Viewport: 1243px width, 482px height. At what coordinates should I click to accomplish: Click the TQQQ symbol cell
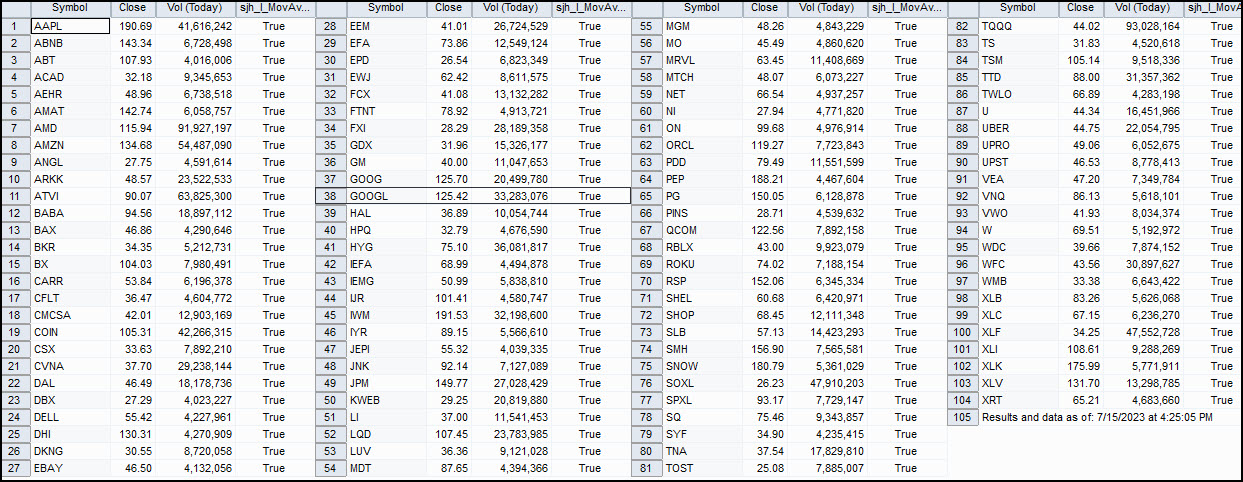coord(1017,26)
